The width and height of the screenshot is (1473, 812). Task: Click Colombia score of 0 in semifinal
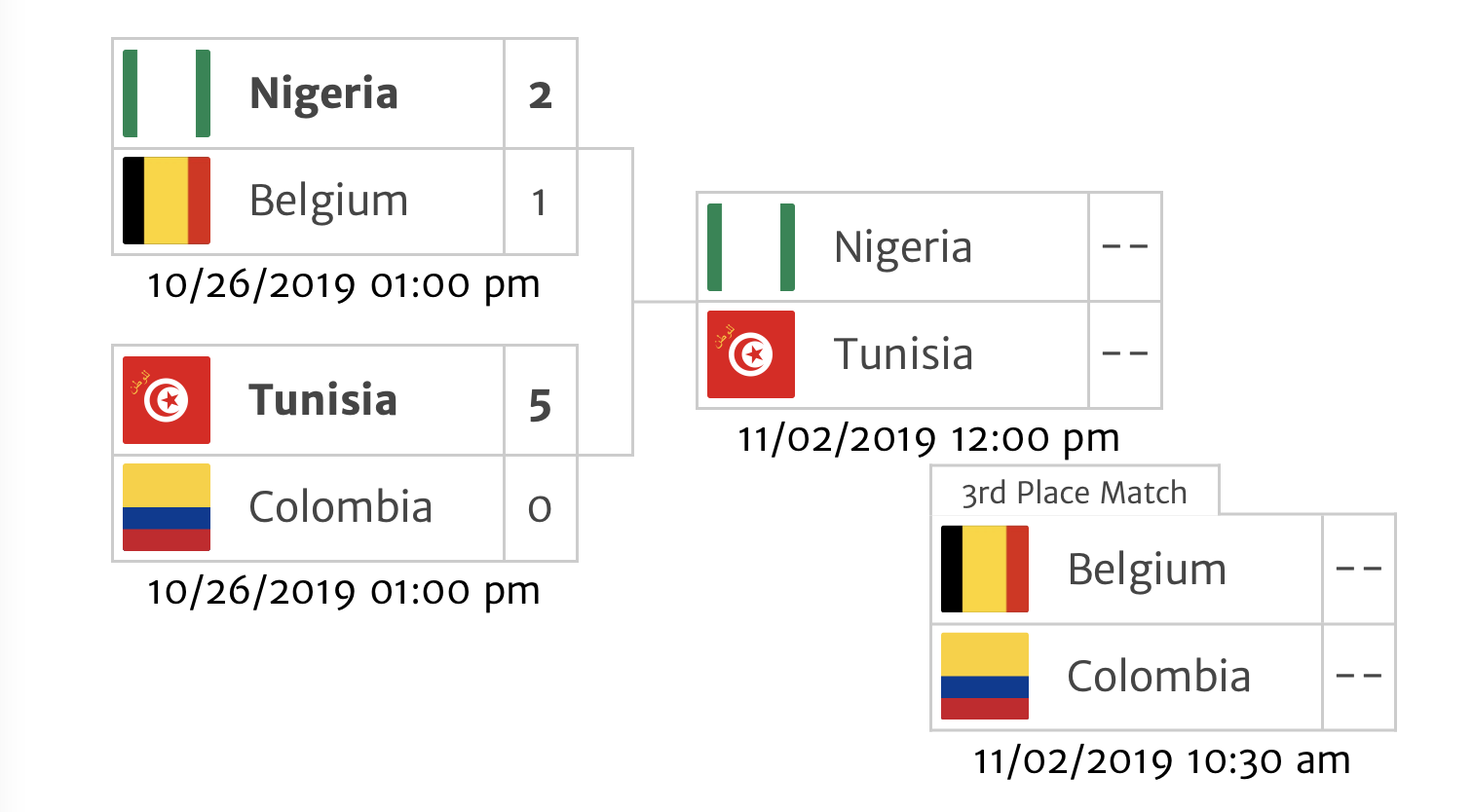pyautogui.click(x=541, y=508)
